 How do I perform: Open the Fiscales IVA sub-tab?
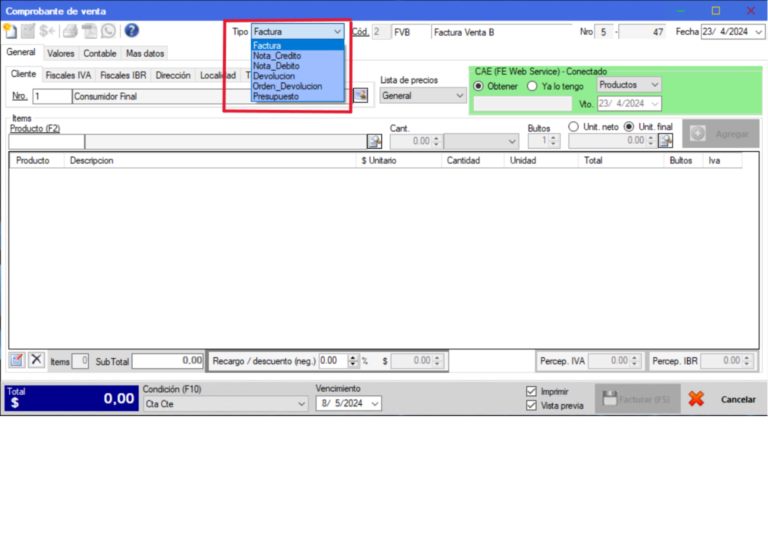tap(68, 75)
